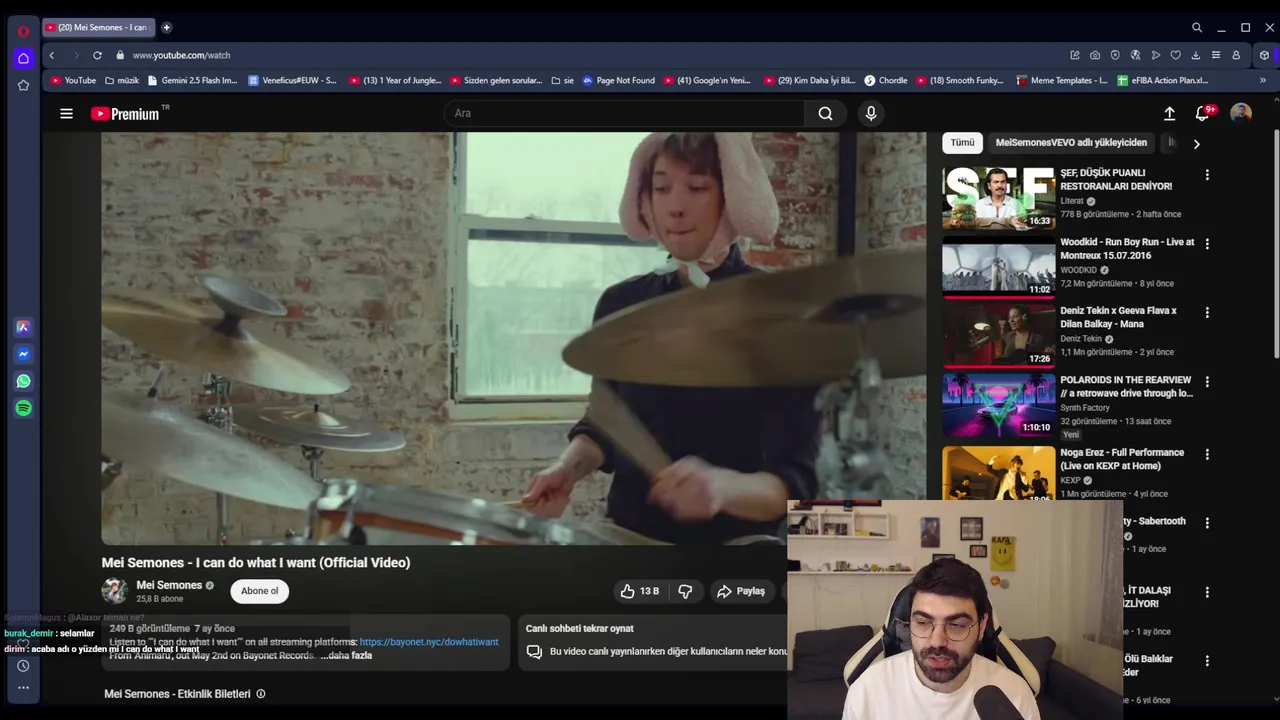Viewport: 1280px width, 720px height.
Task: Open the Woodkid Run Boy Run thumbnail
Action: pos(998,266)
